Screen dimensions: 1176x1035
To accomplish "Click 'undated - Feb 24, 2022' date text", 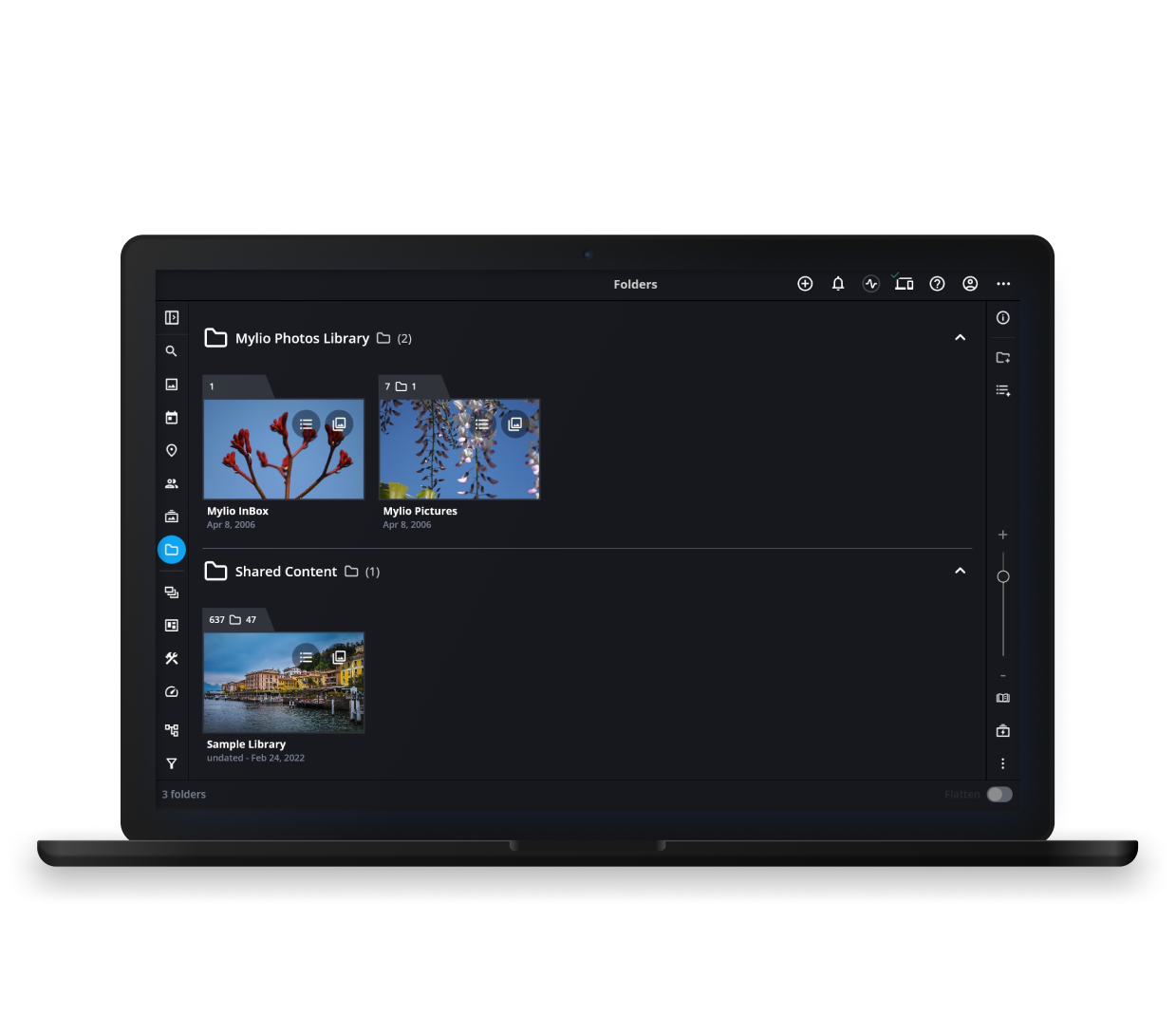I will point(255,758).
